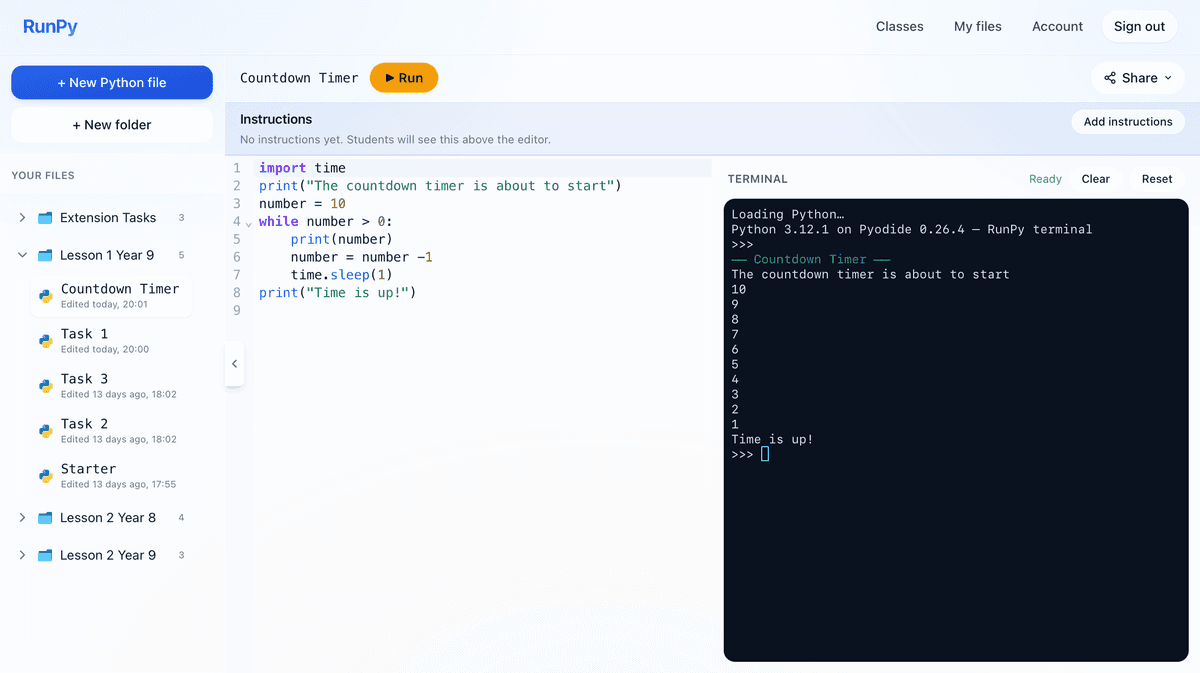Click the Lesson 1 Year 9 folder icon
Image resolution: width=1200 pixels, height=673 pixels.
tap(45, 255)
